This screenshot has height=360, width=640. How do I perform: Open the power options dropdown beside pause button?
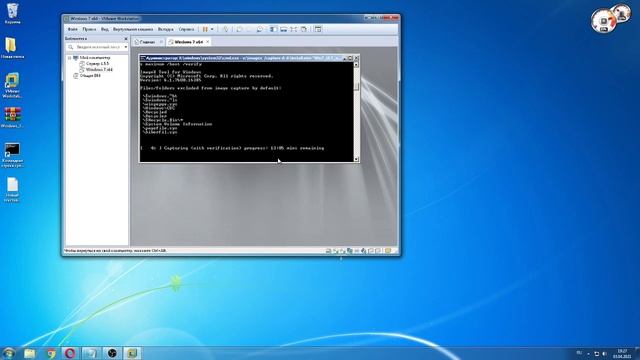point(212,29)
